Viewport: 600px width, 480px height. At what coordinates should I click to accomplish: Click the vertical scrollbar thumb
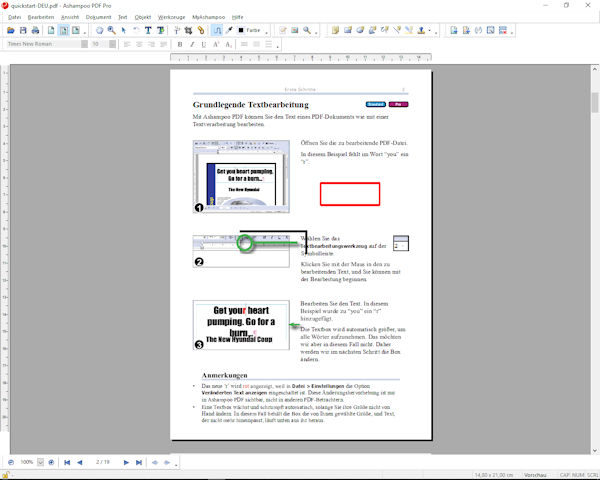[x=595, y=102]
